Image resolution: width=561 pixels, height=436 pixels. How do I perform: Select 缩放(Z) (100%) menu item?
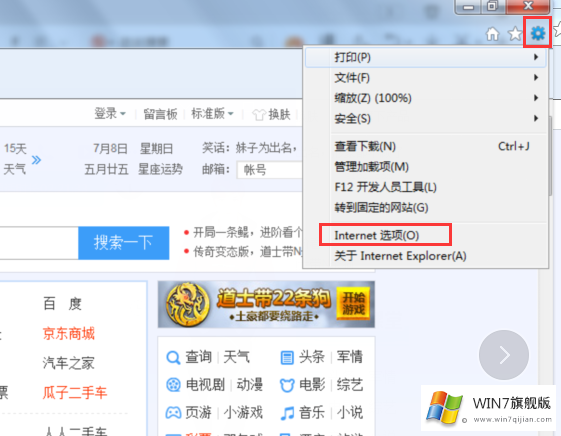tap(425, 98)
